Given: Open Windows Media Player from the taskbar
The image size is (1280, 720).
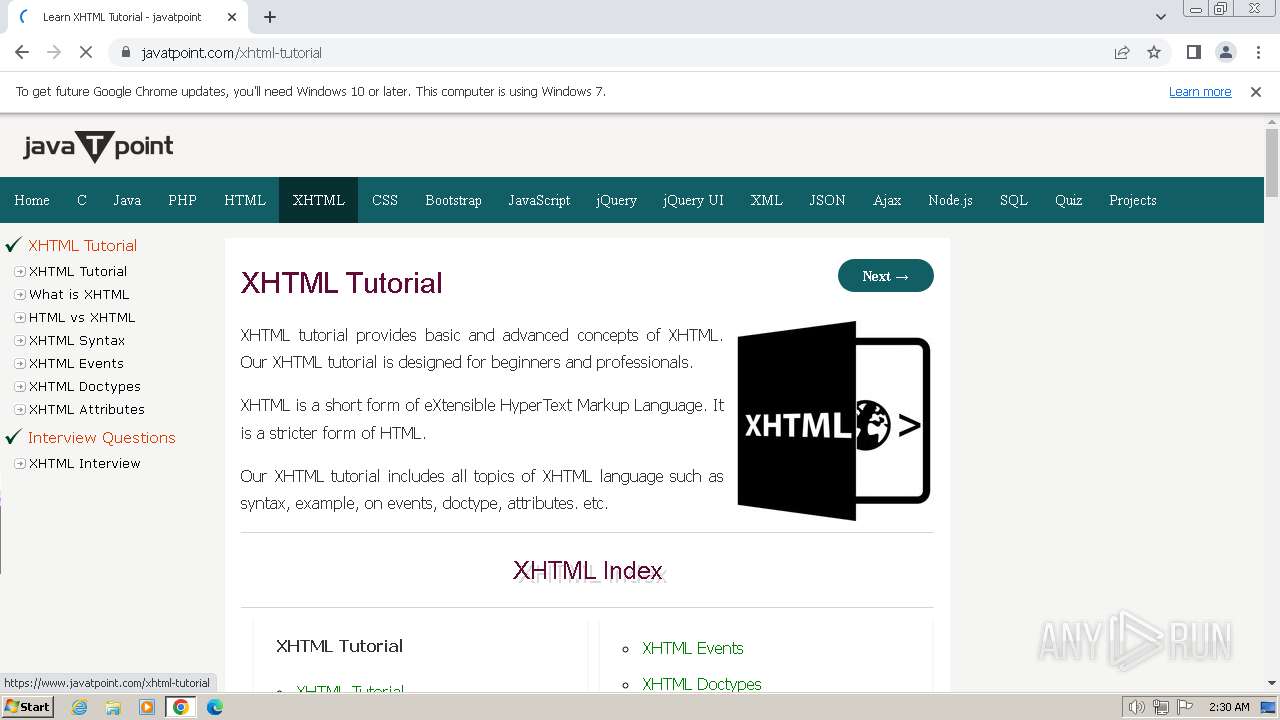Looking at the screenshot, I should [147, 707].
